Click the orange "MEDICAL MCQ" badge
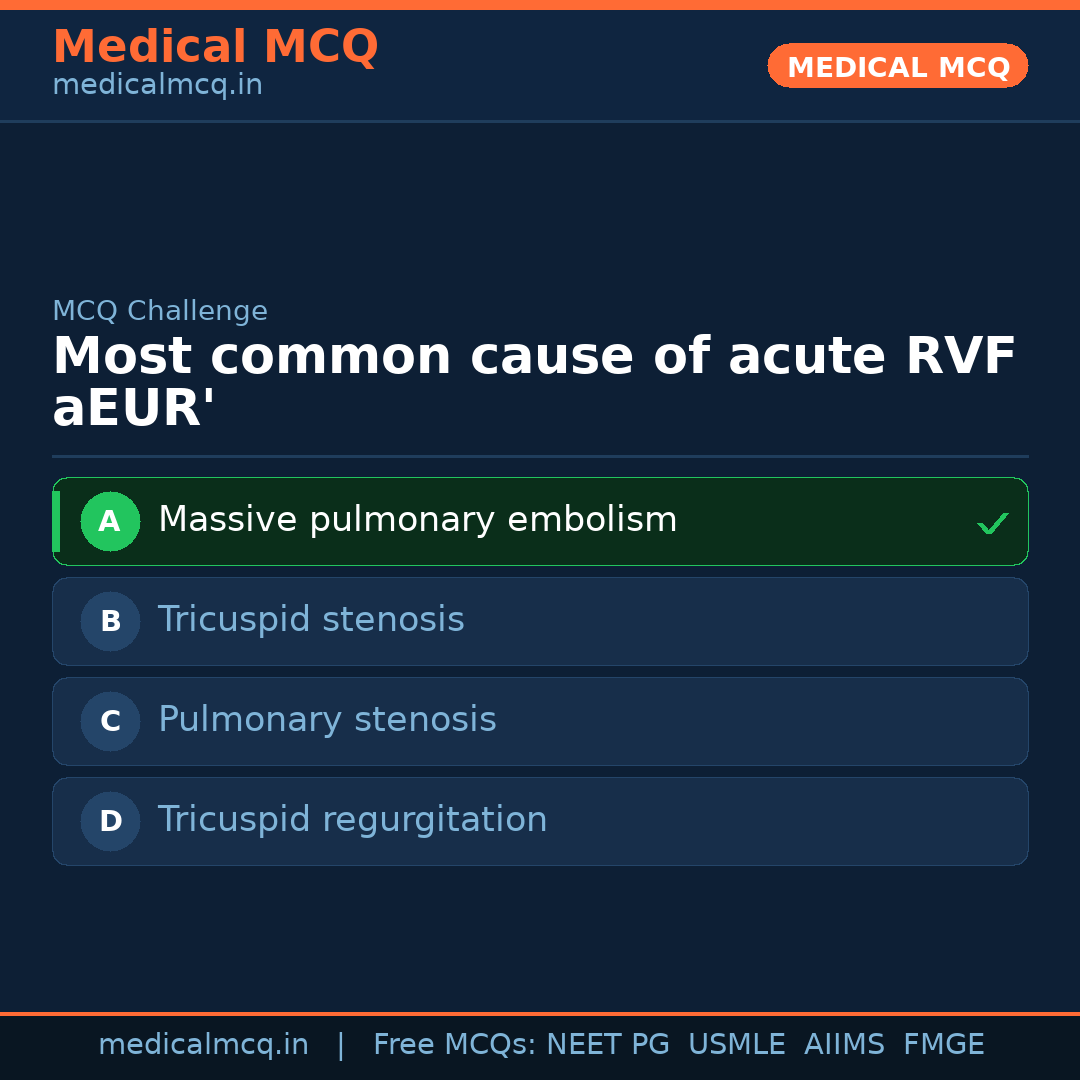 (x=897, y=66)
